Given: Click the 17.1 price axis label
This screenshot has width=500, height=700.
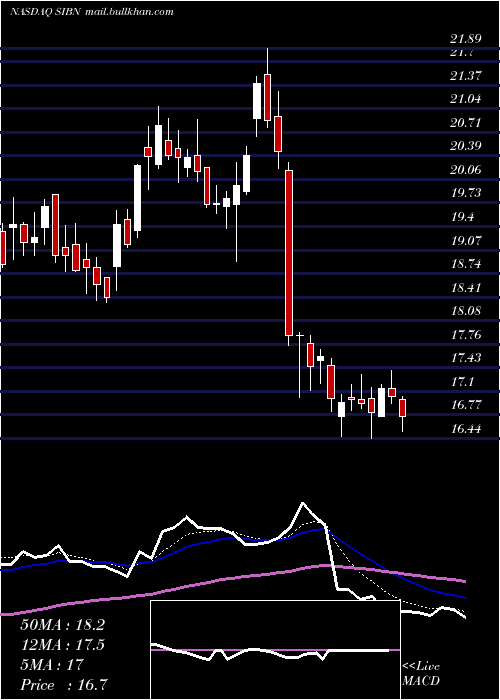Looking at the screenshot, I should point(462,381).
